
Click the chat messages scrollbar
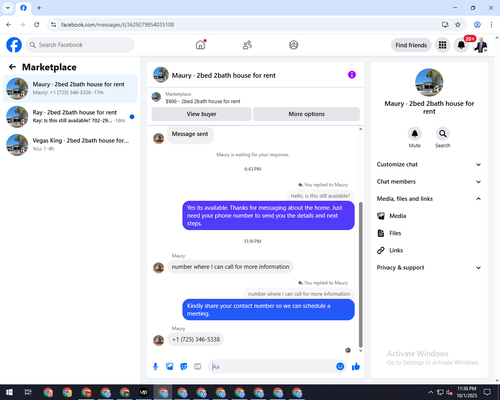coord(360,274)
